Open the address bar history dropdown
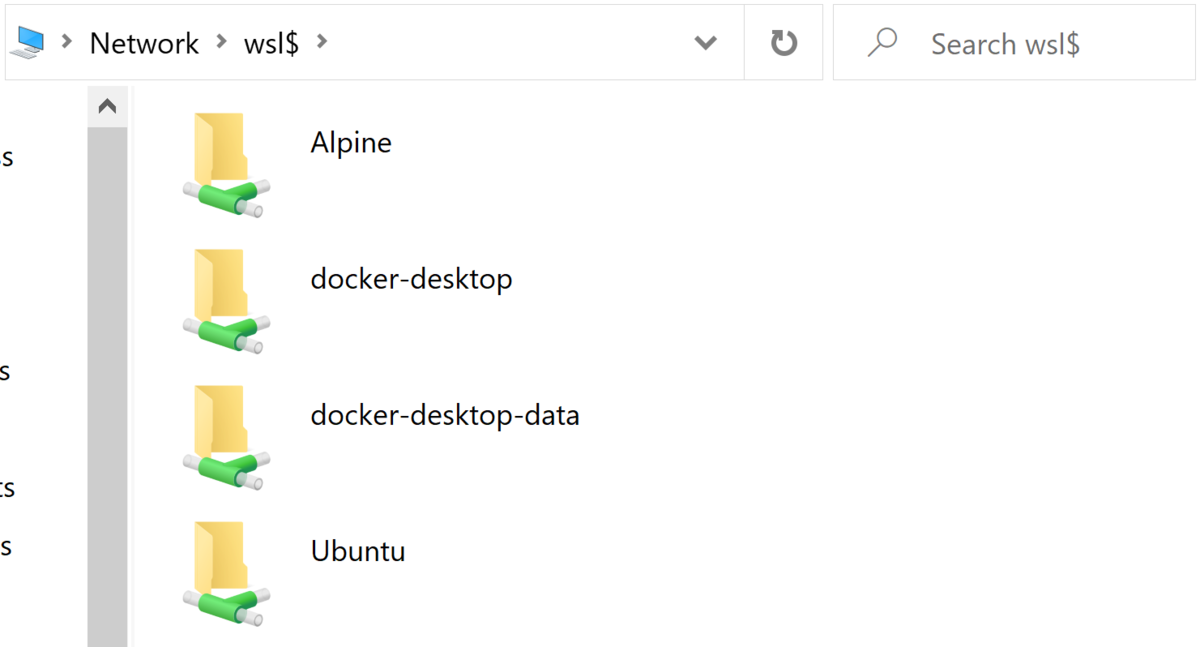This screenshot has height=647, width=1200. click(x=706, y=43)
